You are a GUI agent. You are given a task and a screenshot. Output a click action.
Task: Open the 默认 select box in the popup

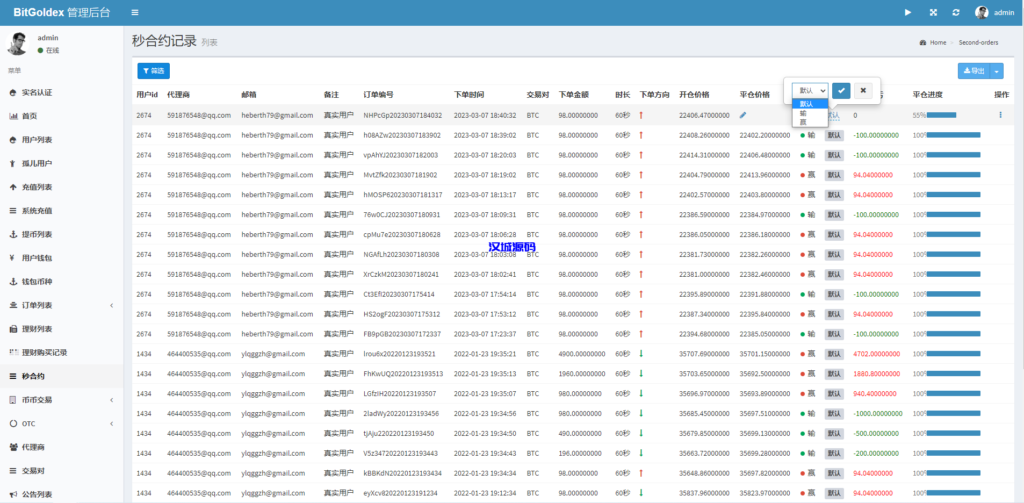click(x=810, y=90)
